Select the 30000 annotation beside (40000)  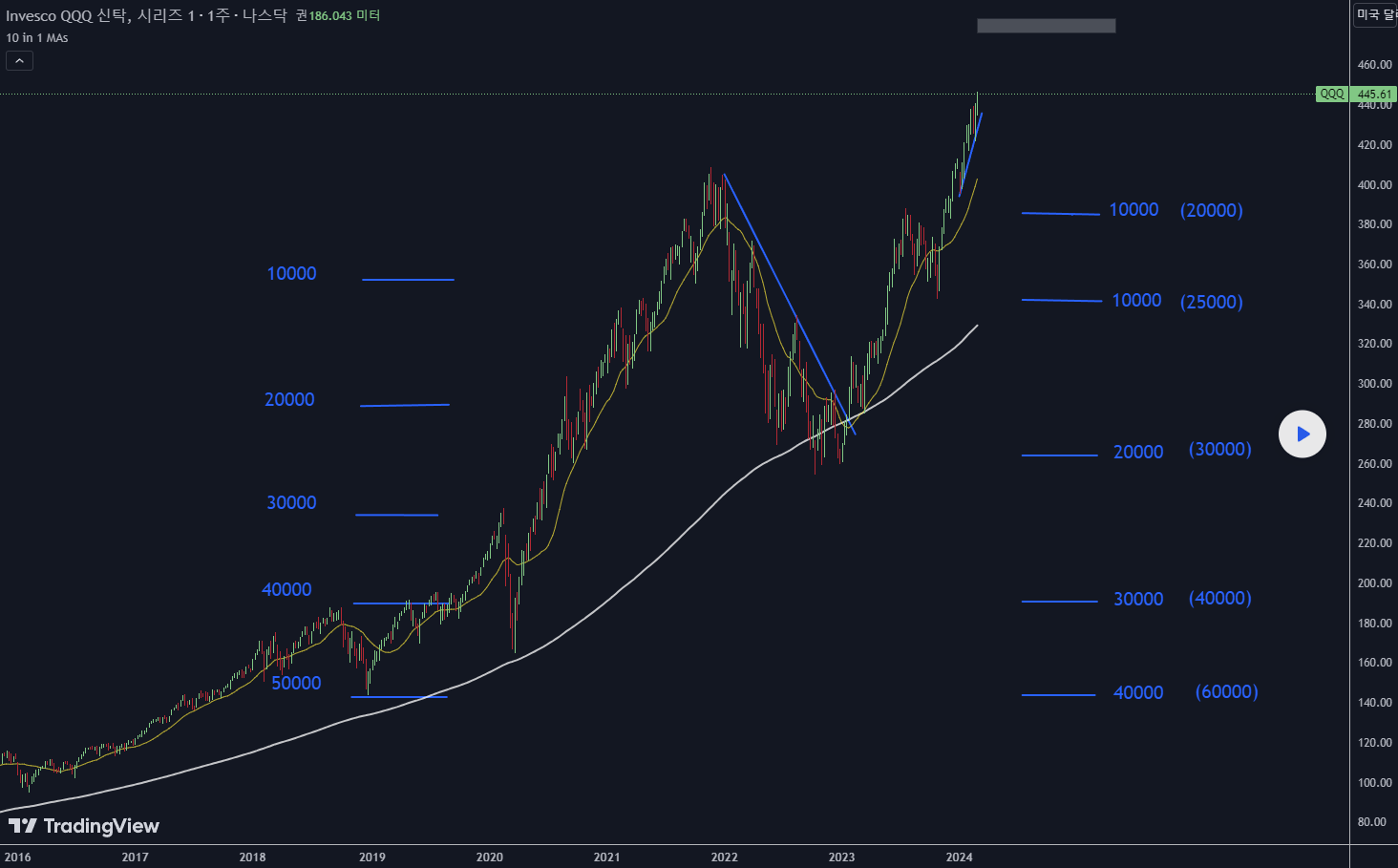click(x=1138, y=599)
